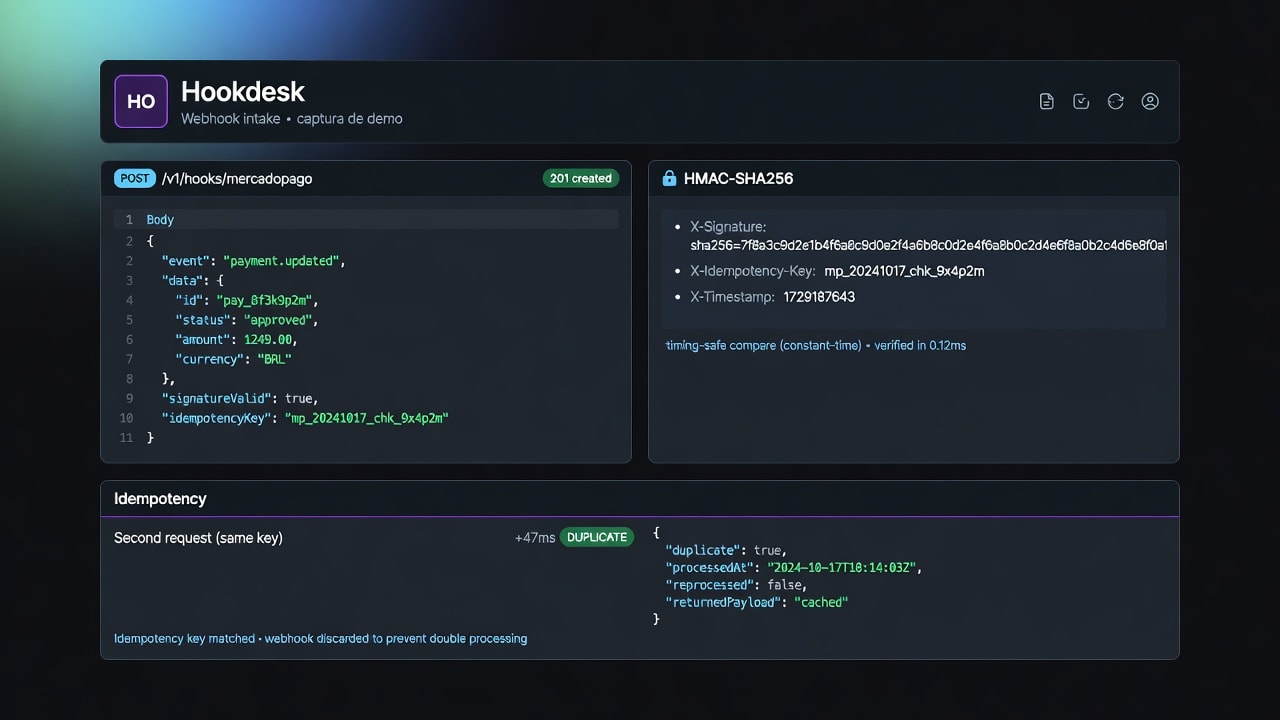Click the timing-safe compare verification note
The image size is (1280, 720).
[x=816, y=345]
